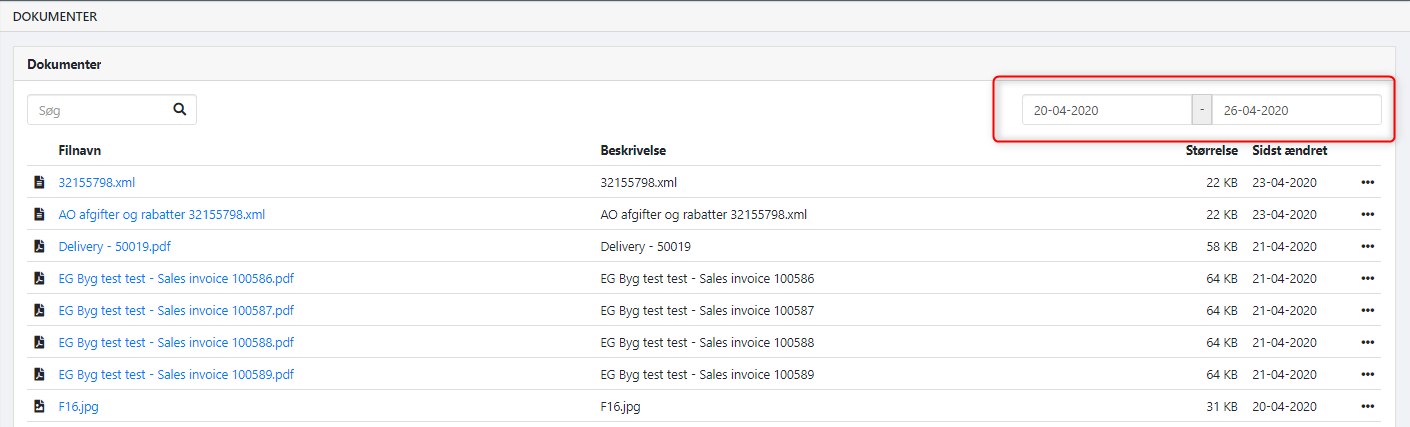Sort by Sidst ændret column header

[x=1290, y=150]
